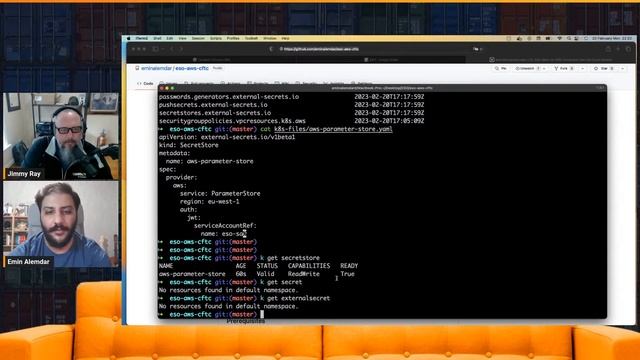Open the Apple menu
Image resolution: width=640 pixels, height=360 pixels.
[x=129, y=38]
